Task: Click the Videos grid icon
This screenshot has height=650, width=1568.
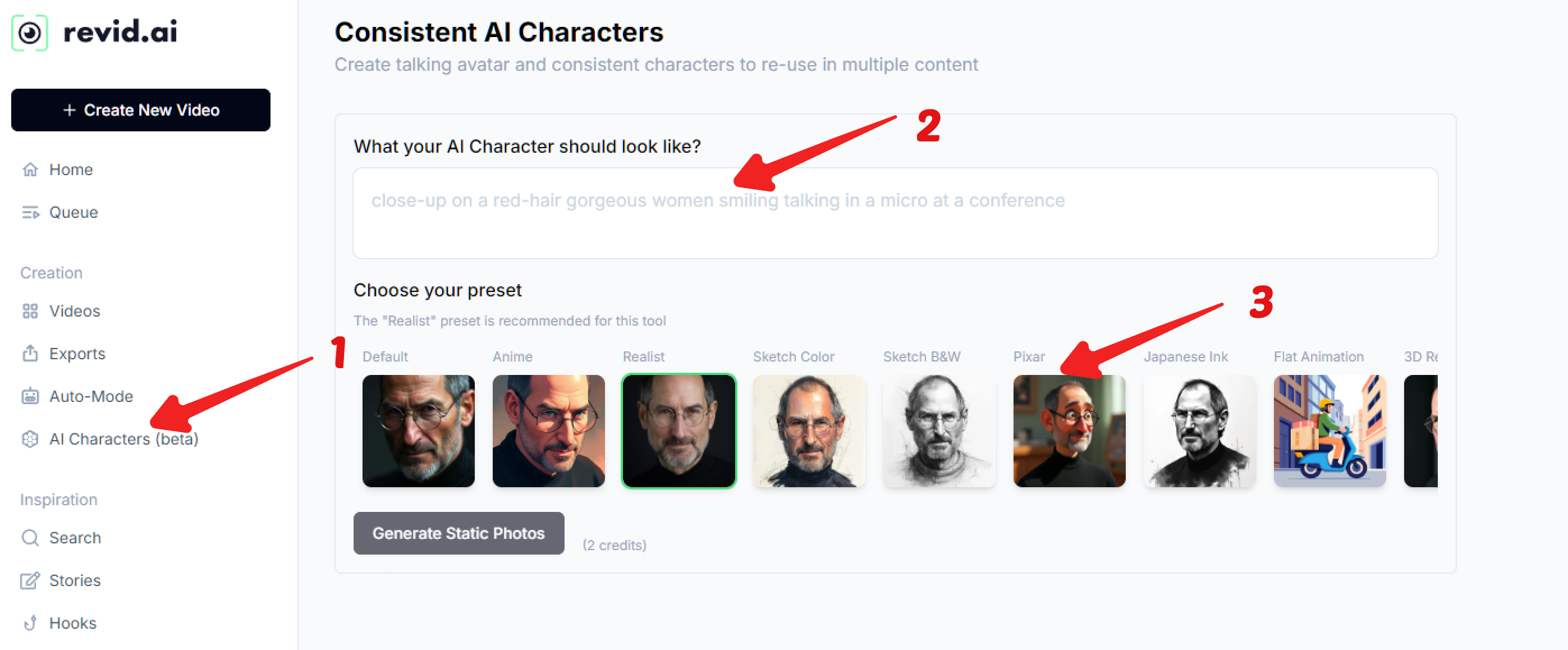Action: coord(30,311)
